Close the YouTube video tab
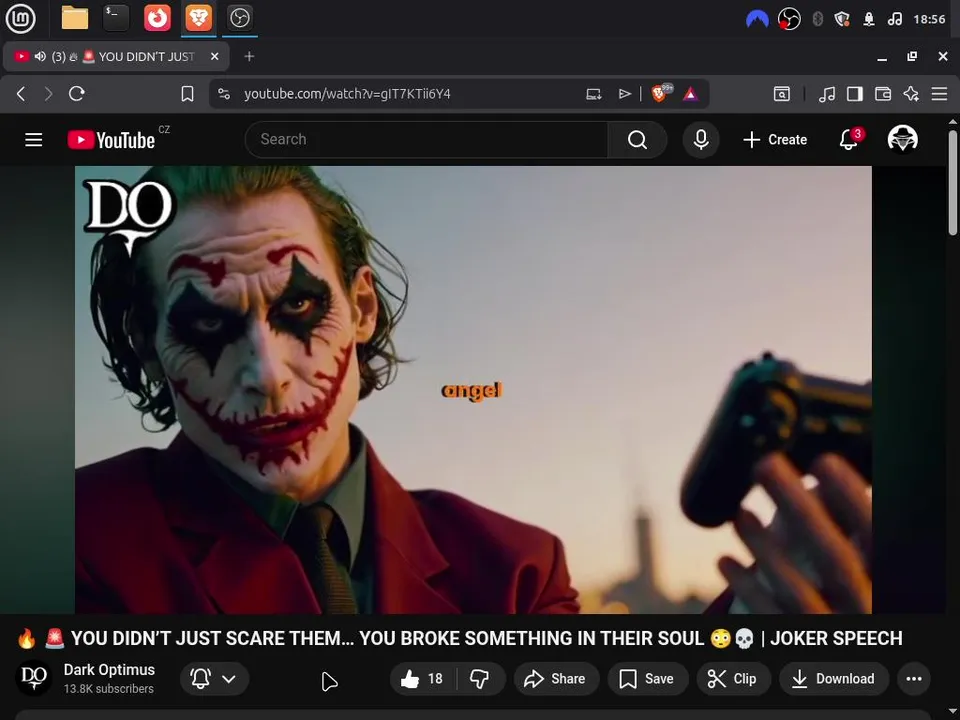 [214, 56]
